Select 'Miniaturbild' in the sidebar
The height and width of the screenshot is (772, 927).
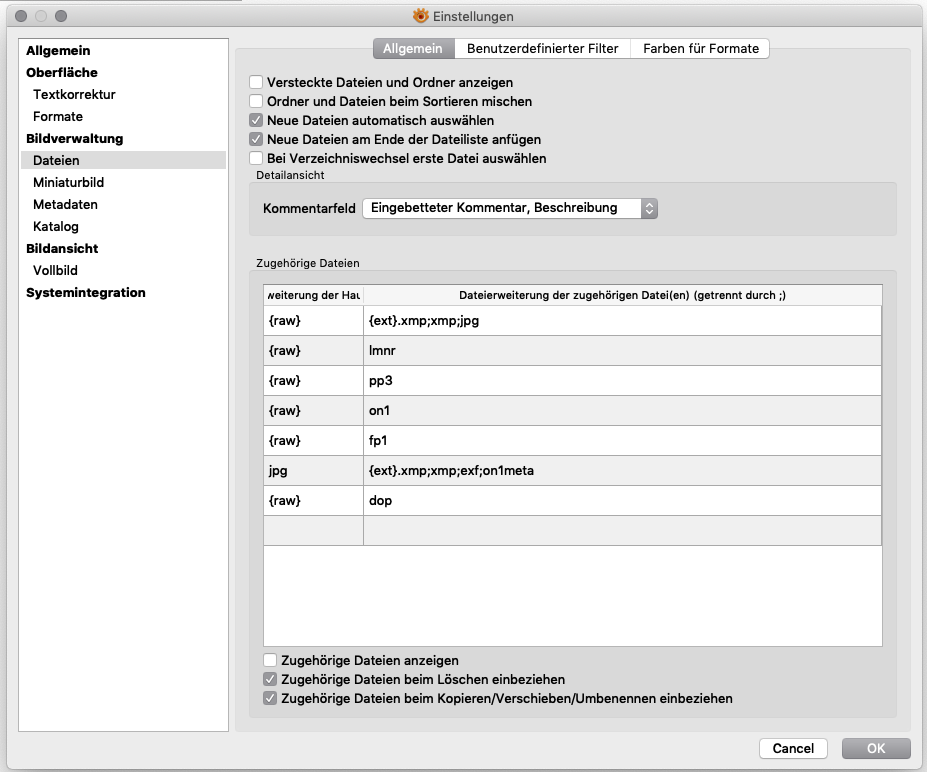point(68,183)
